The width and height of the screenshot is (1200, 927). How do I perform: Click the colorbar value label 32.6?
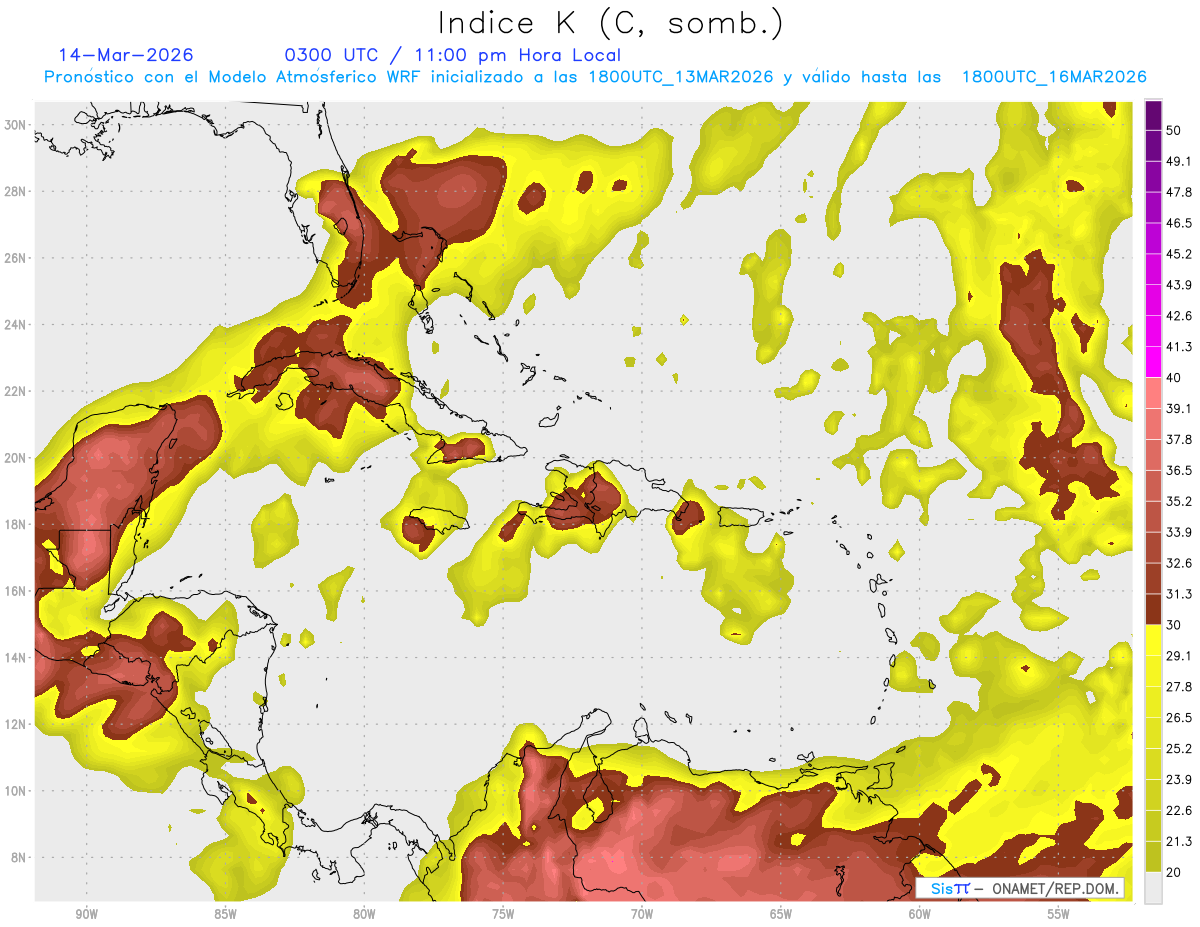(x=1179, y=563)
